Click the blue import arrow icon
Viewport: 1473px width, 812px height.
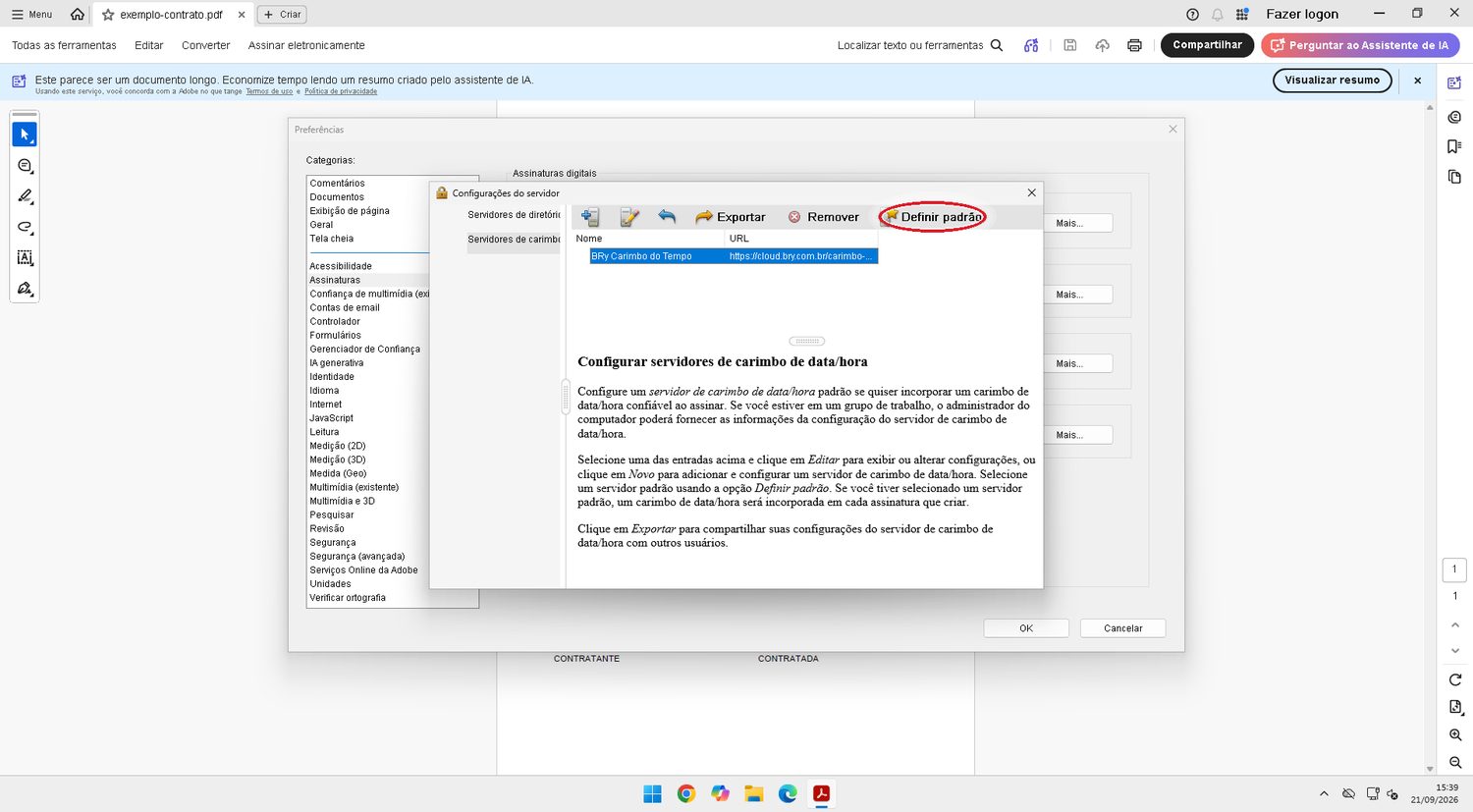click(x=667, y=216)
